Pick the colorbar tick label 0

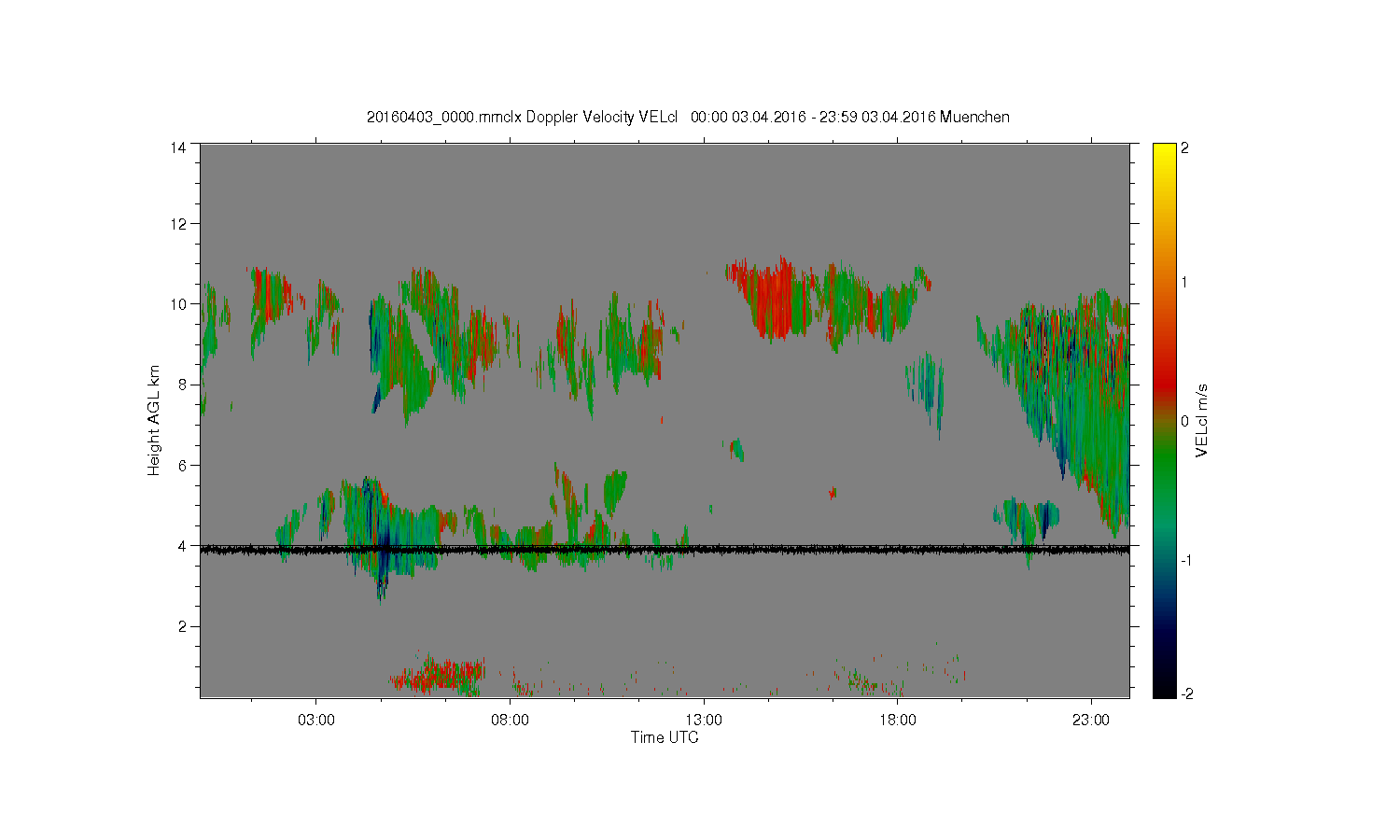(1185, 421)
